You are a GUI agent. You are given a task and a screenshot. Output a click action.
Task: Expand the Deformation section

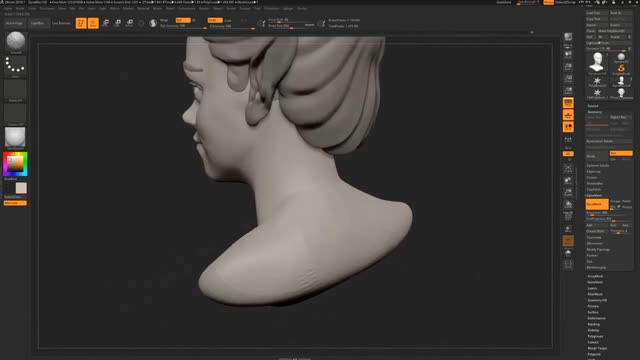(596, 318)
